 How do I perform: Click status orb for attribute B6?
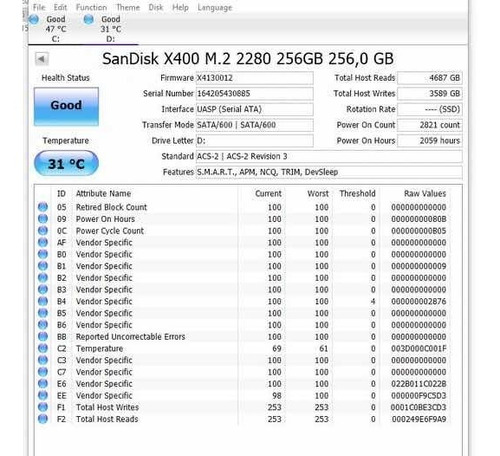(43, 325)
